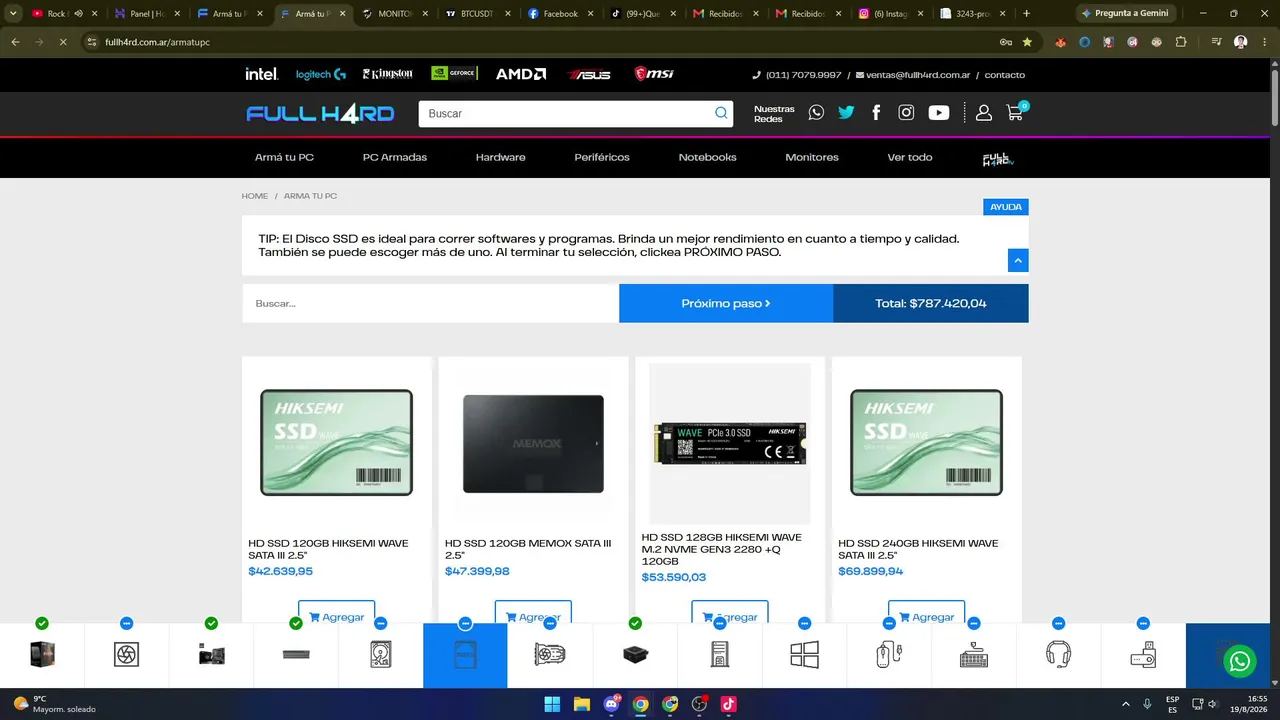
Task: Click the GeForce brand logo
Action: 454,73
